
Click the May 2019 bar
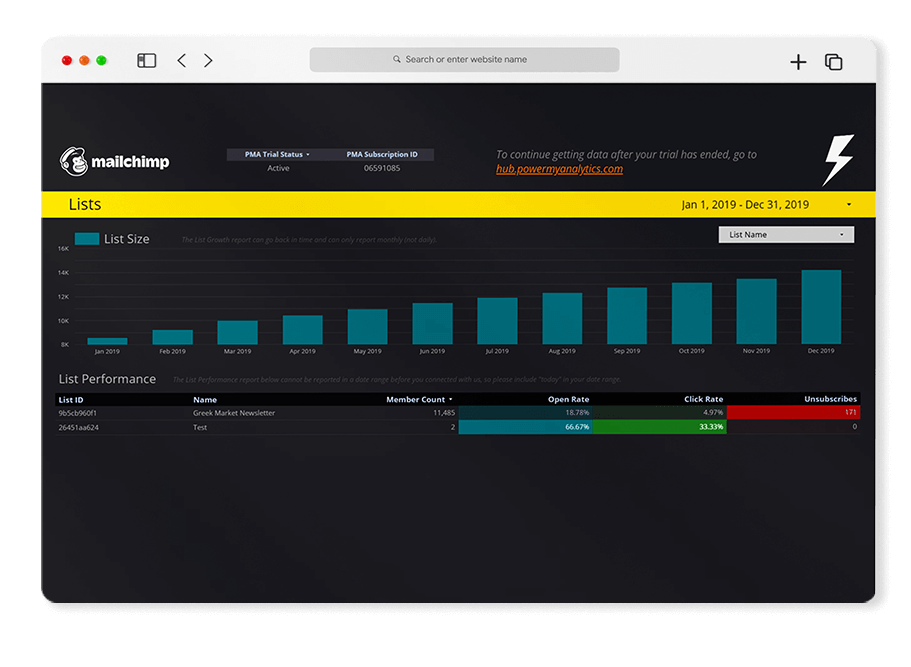pyautogui.click(x=367, y=327)
